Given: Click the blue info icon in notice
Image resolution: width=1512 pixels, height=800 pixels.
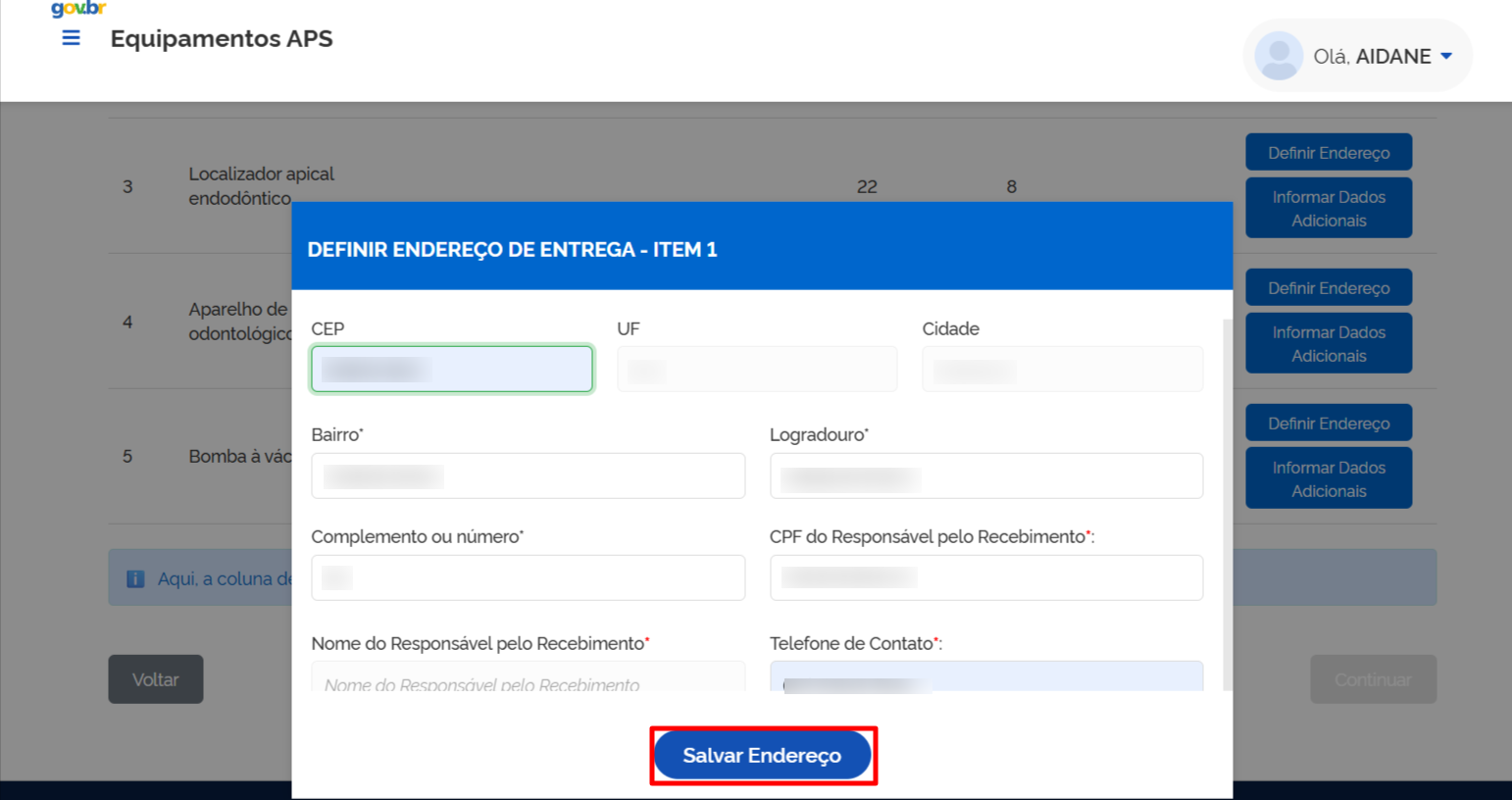Looking at the screenshot, I should [x=135, y=579].
